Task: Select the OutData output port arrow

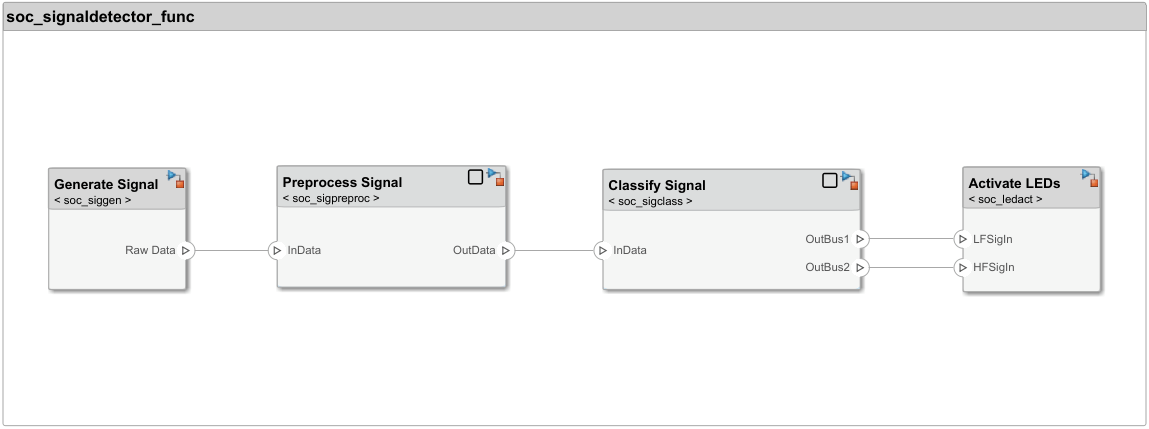Action: pos(506,250)
